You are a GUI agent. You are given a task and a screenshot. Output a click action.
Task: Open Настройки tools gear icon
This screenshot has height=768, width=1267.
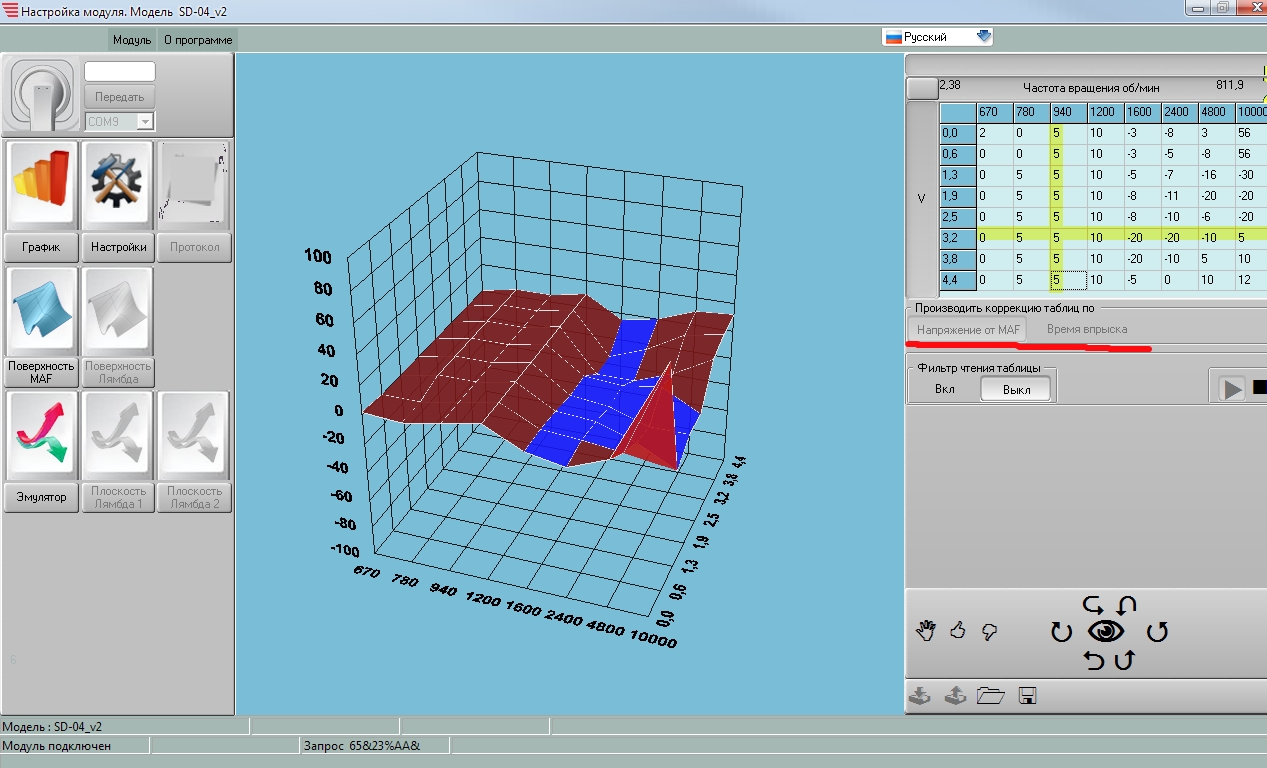(119, 186)
